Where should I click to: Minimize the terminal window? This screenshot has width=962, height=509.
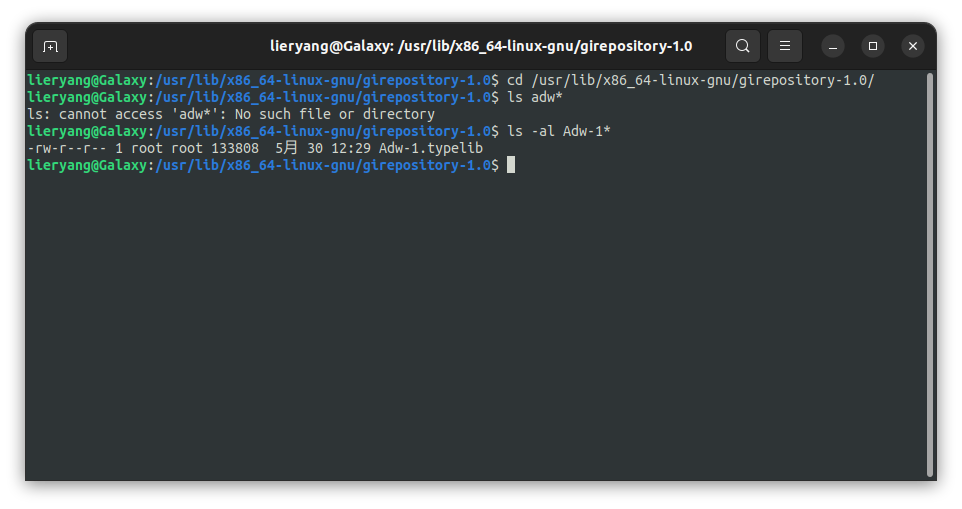[x=833, y=47]
